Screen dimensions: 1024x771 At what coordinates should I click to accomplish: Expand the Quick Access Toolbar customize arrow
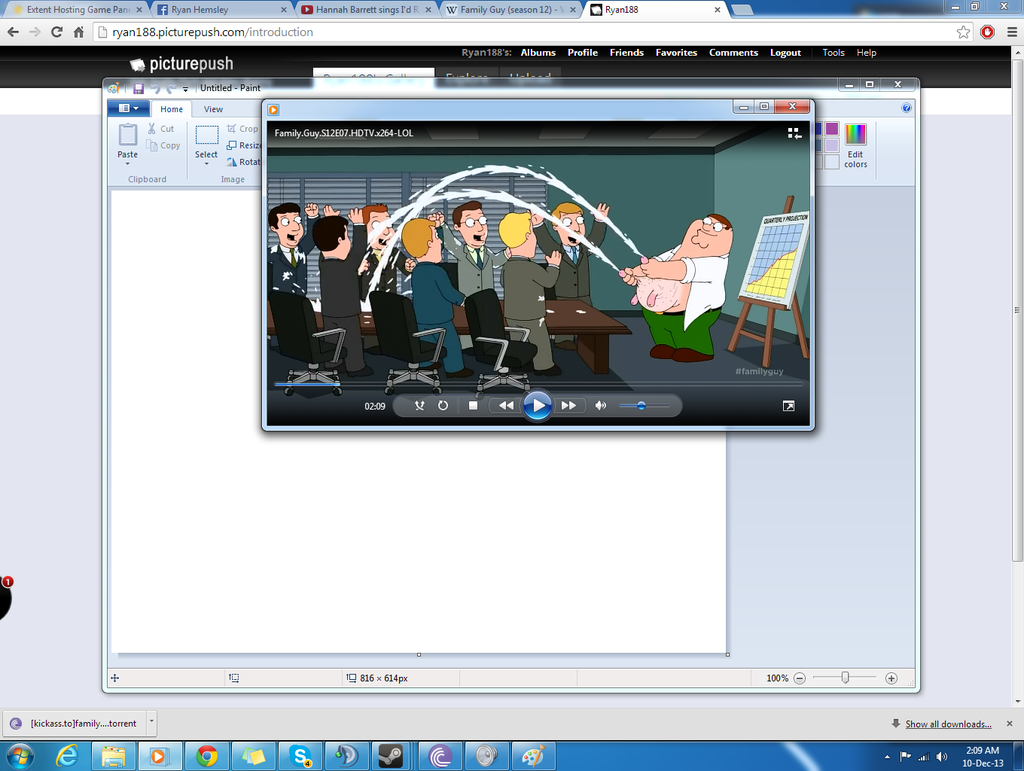pyautogui.click(x=185, y=89)
